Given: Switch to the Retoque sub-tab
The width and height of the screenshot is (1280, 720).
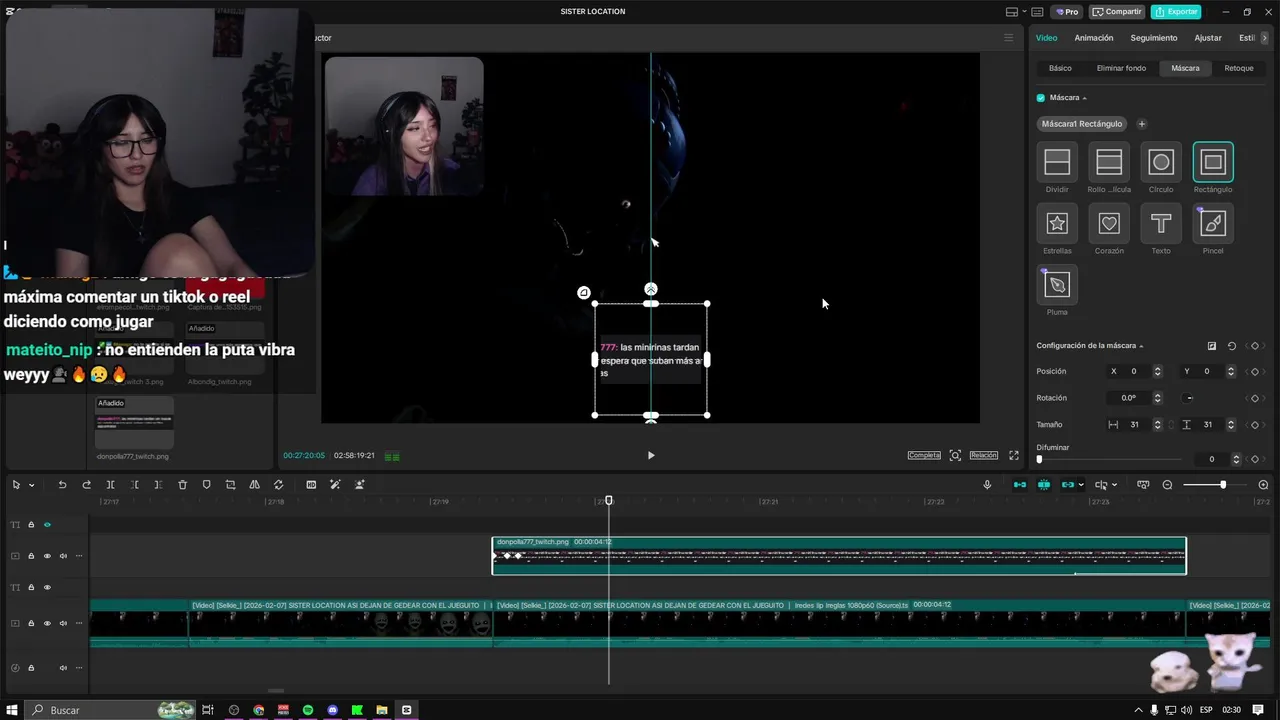Looking at the screenshot, I should [1239, 68].
